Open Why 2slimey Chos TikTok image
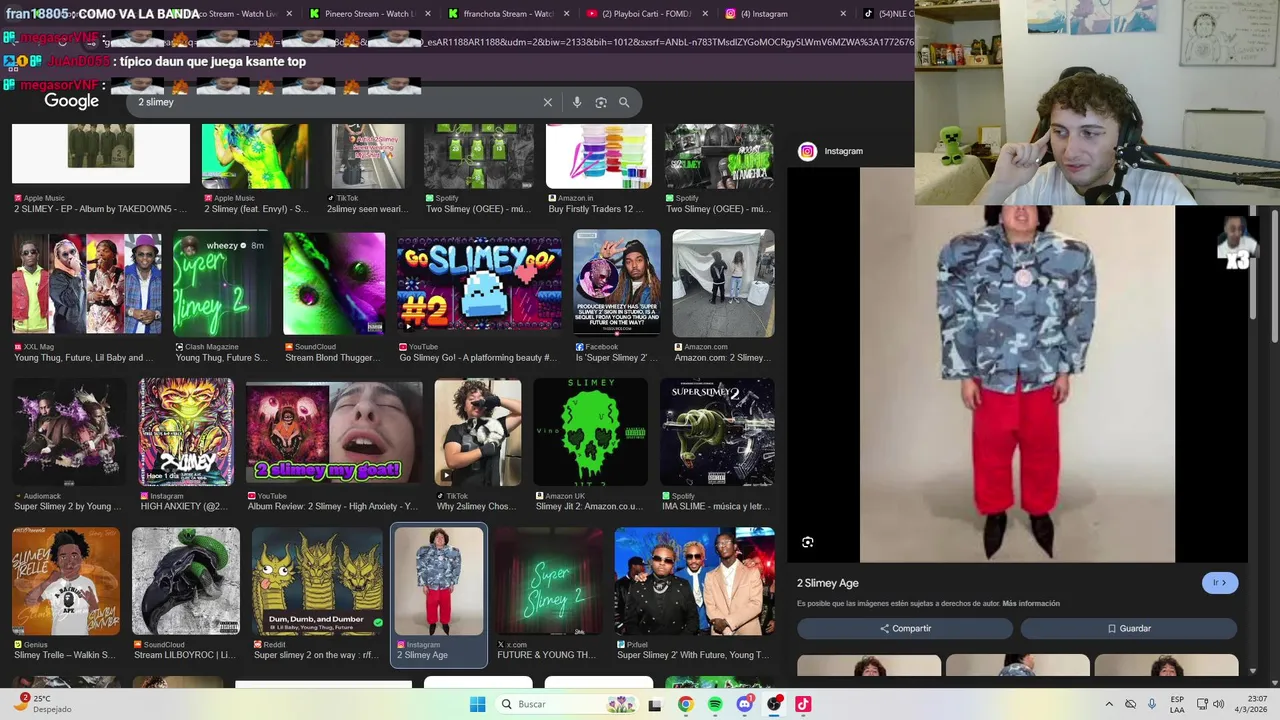 (478, 432)
